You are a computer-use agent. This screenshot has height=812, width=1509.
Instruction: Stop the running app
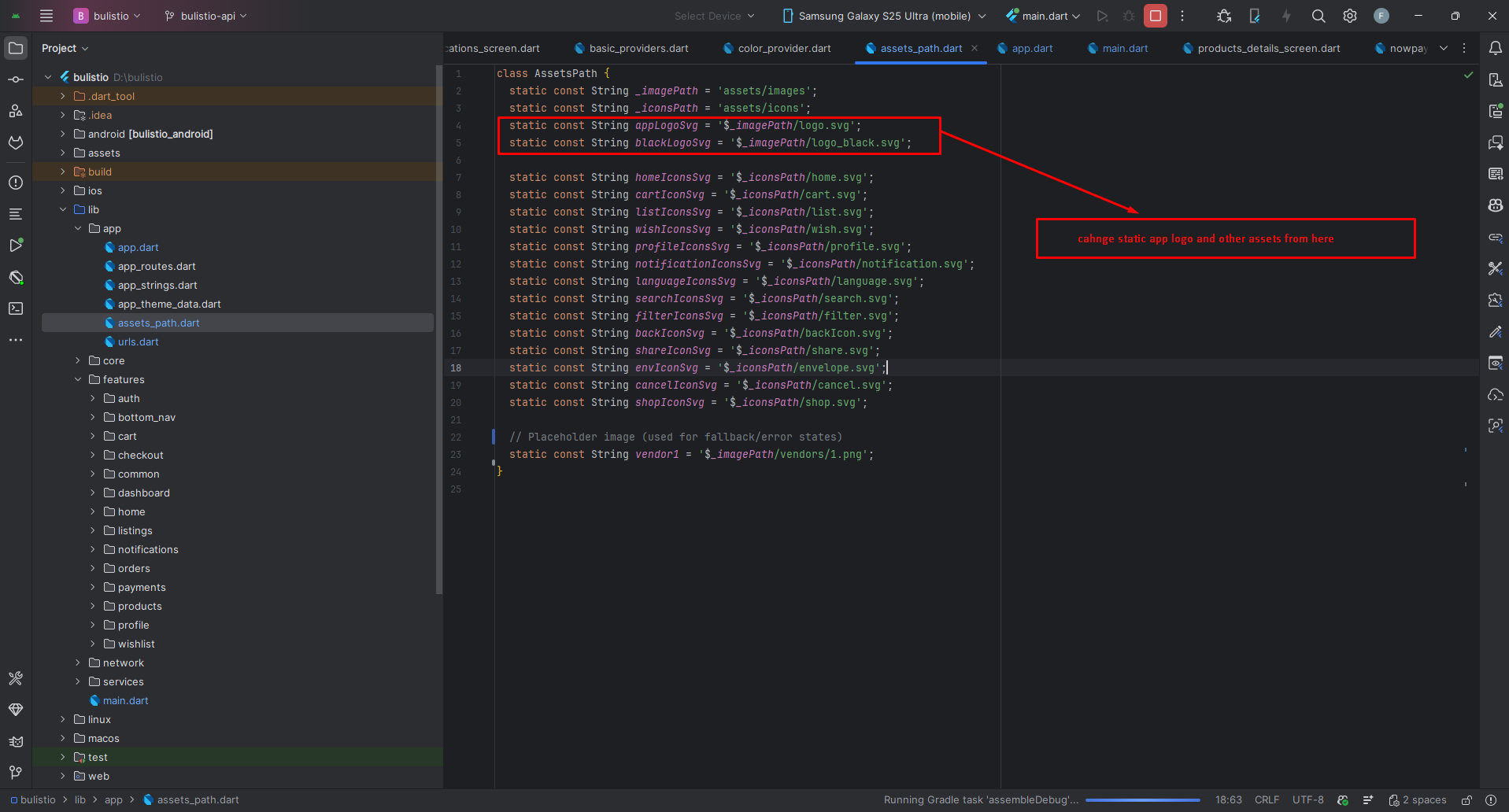pyautogui.click(x=1156, y=16)
